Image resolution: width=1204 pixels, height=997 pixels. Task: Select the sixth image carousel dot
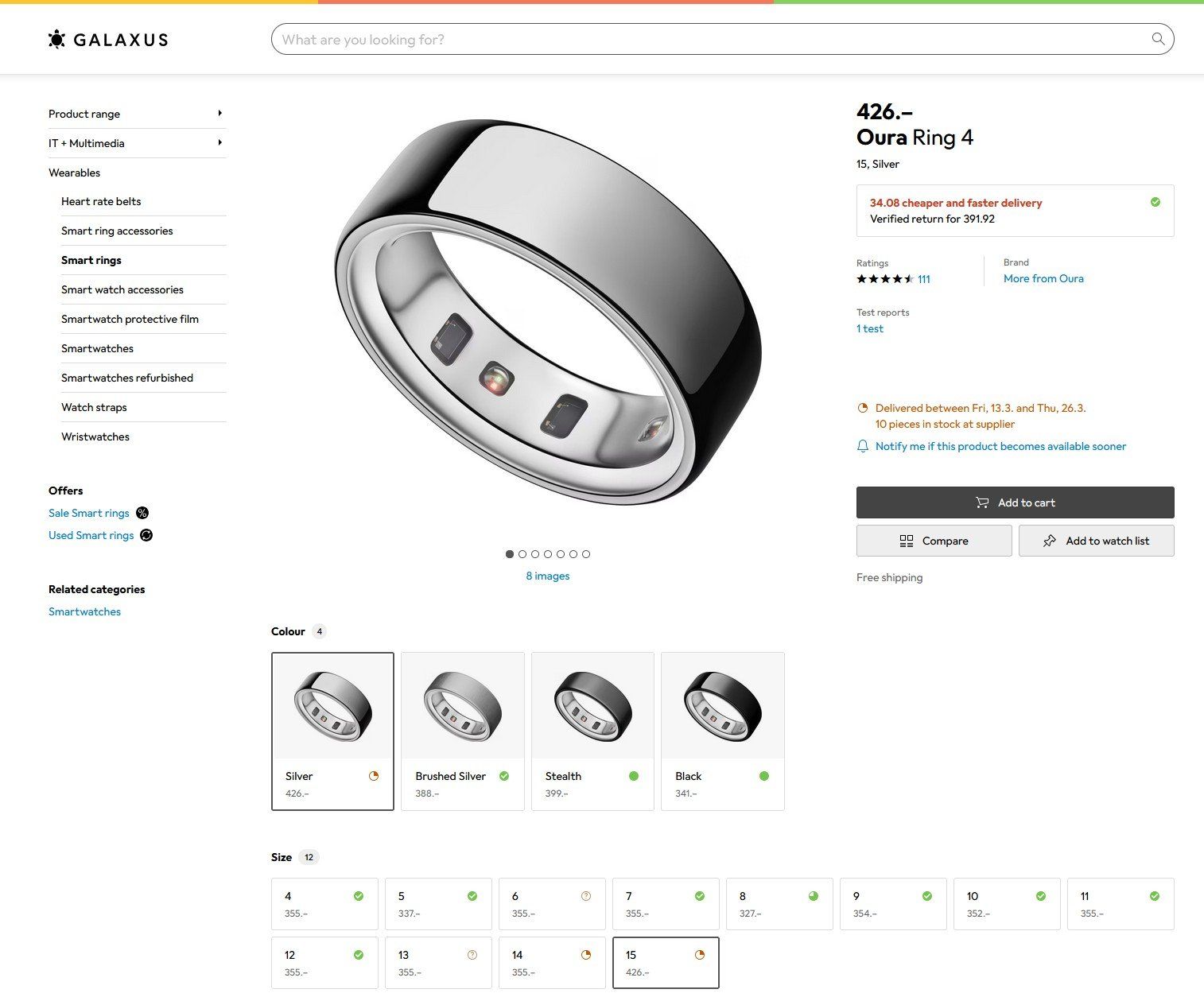click(573, 554)
